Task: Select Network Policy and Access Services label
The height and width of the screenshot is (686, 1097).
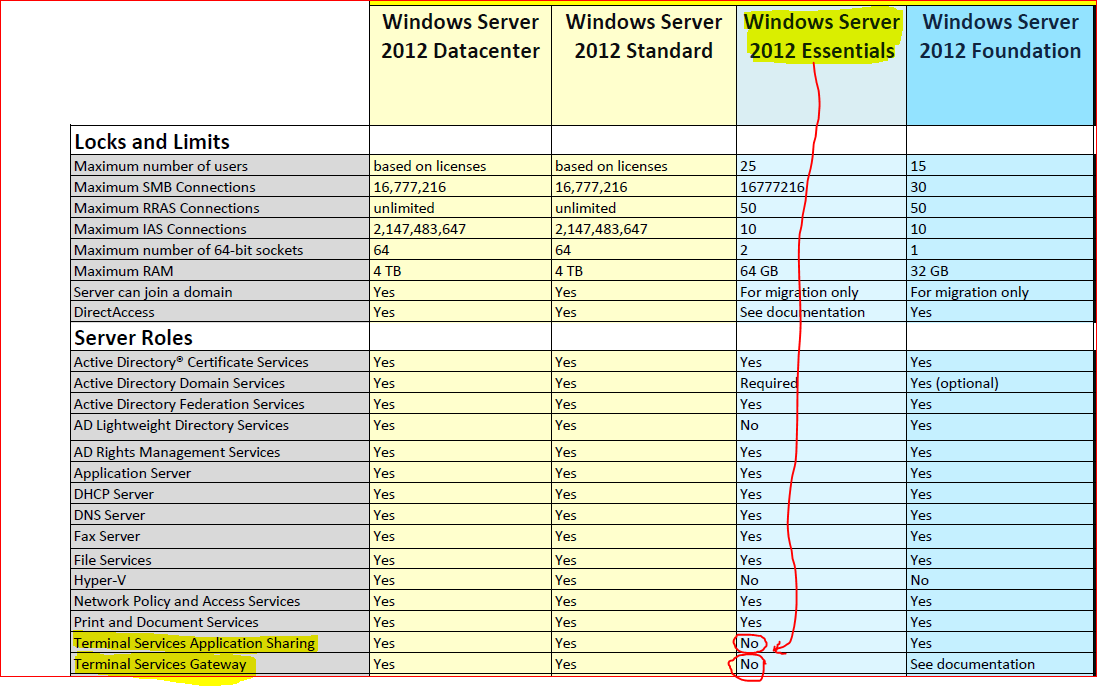Action: (187, 601)
